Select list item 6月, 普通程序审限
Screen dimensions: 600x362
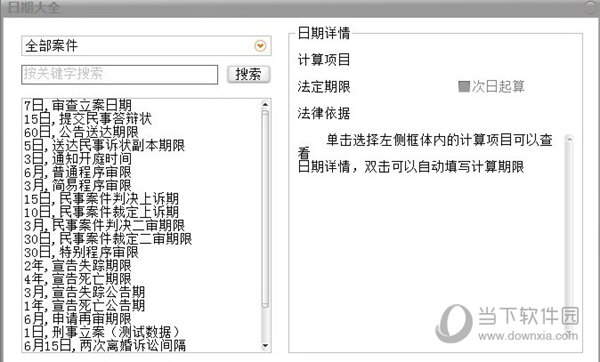click(x=78, y=172)
